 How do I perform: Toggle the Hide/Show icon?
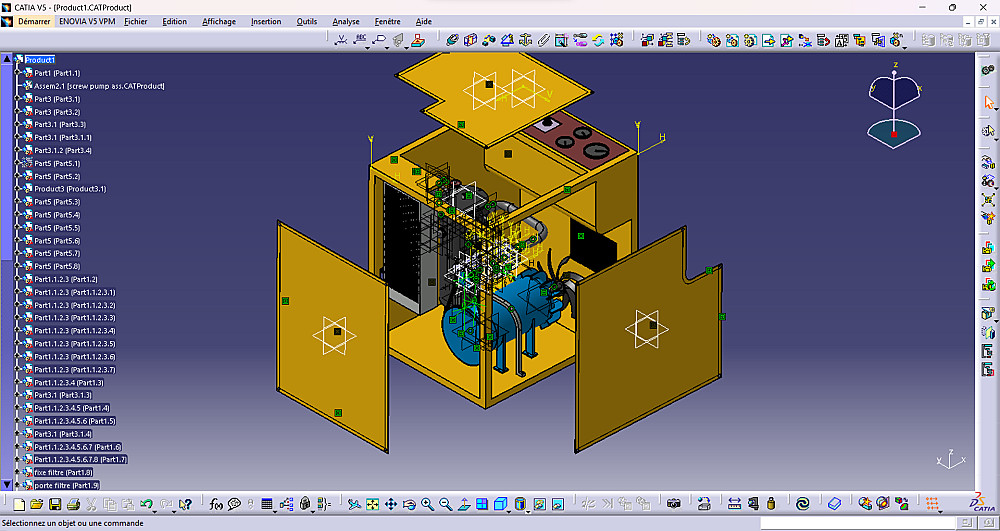pos(540,504)
